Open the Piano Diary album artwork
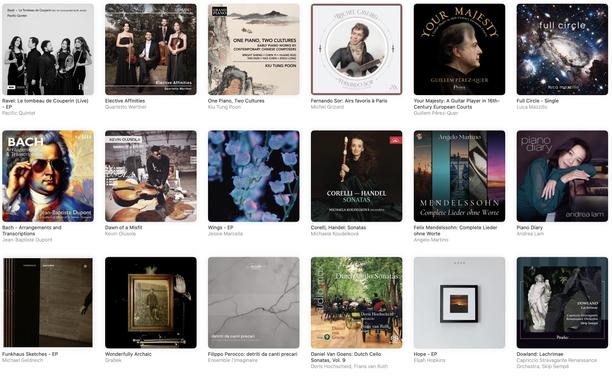Screen dimensions: 612x376 pos(562,176)
